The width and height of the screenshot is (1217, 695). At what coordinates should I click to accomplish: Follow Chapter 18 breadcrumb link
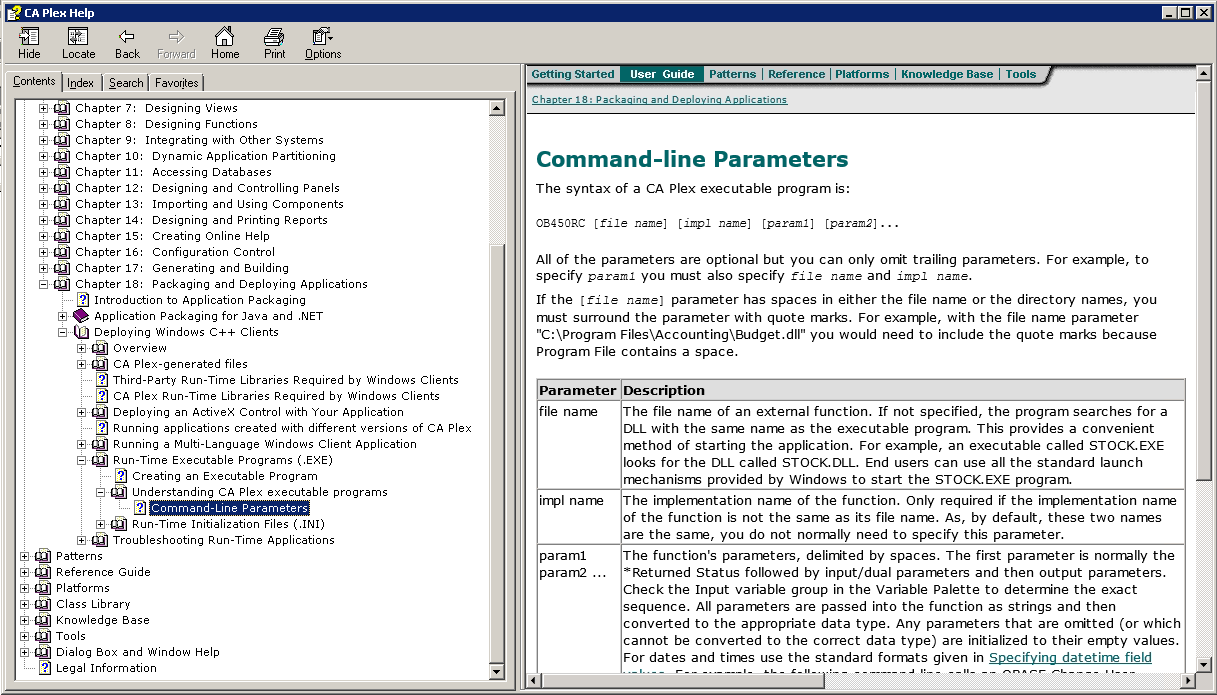659,100
